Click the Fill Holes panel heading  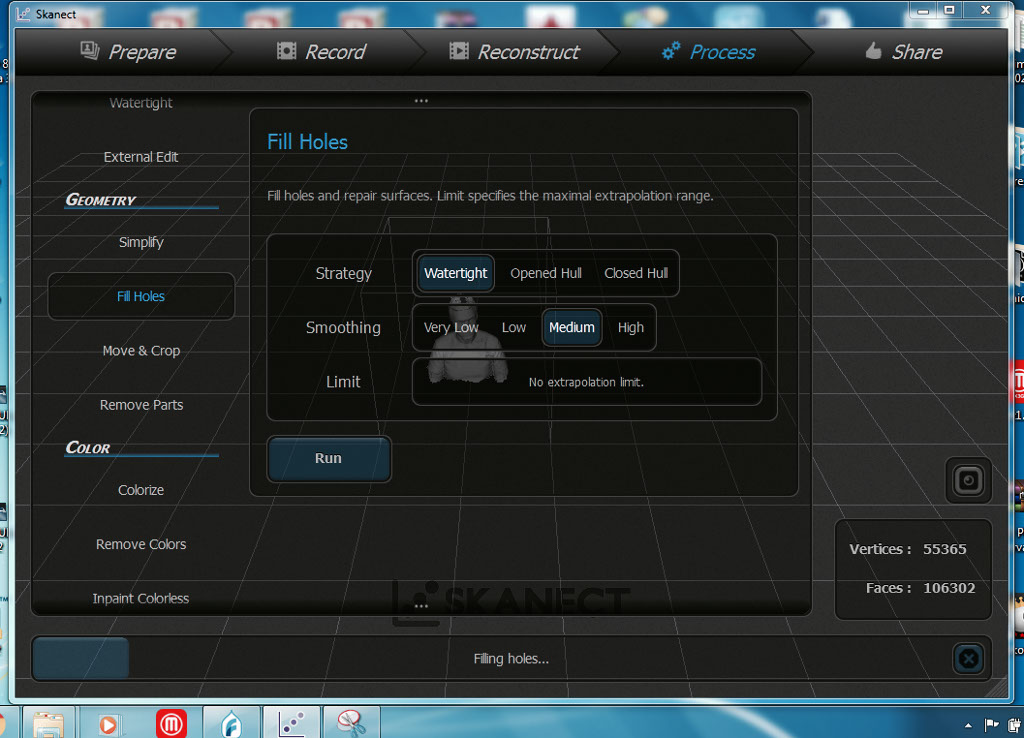point(308,142)
